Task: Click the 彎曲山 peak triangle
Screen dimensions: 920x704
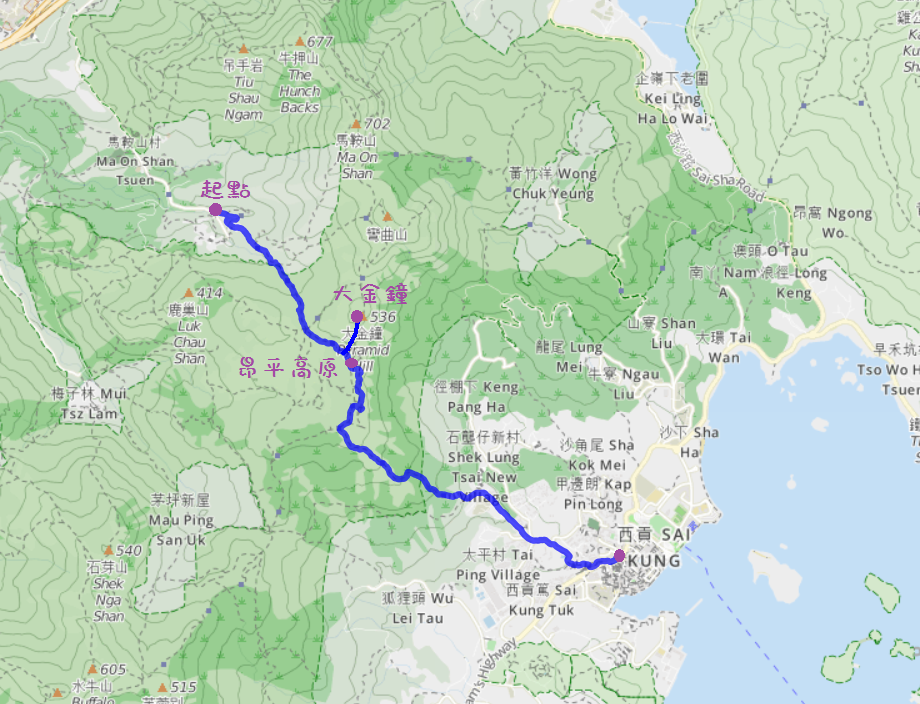Action: pos(387,217)
